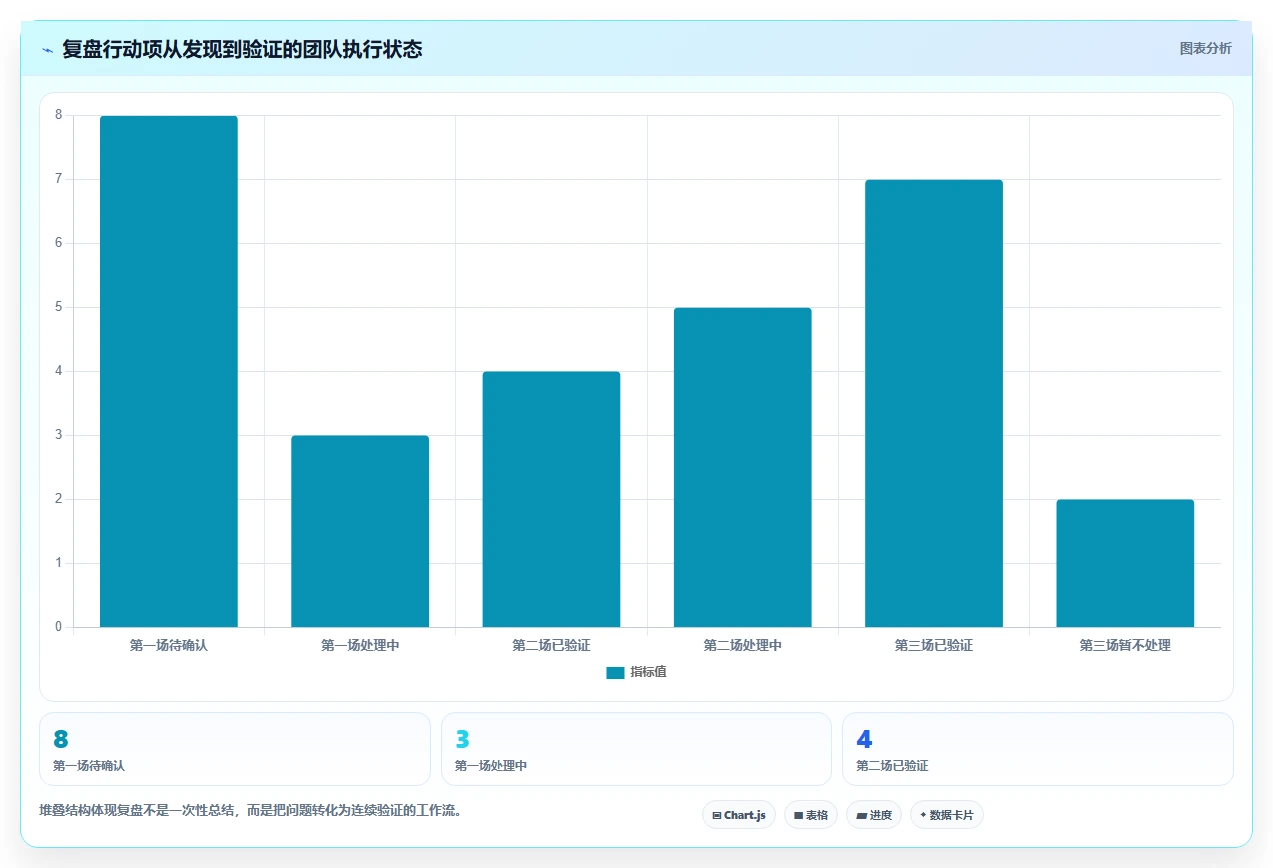Screen dimensions: 1273x868
Task: Click the y-axis value 8
Action: click(59, 115)
